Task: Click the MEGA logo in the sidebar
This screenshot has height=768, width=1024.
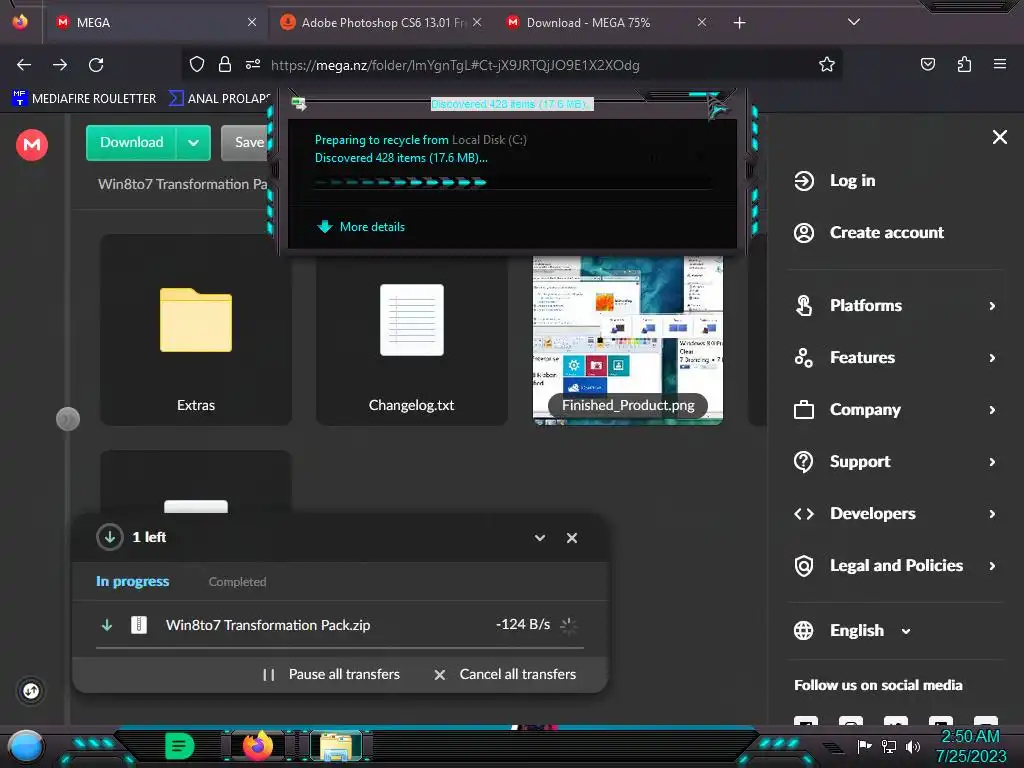Action: (31, 144)
